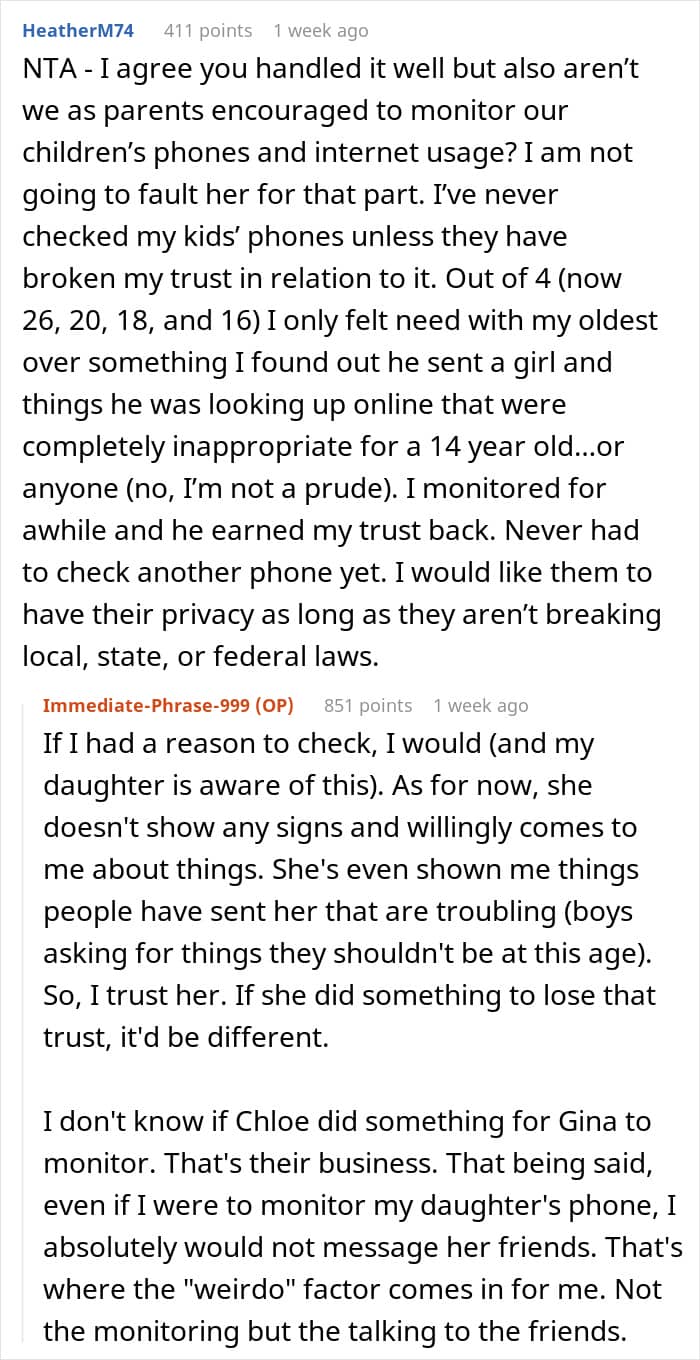Screen dimensions: 700x1360
Task: Click the line 'awhile and he earned my trust back'
Action: (330, 531)
